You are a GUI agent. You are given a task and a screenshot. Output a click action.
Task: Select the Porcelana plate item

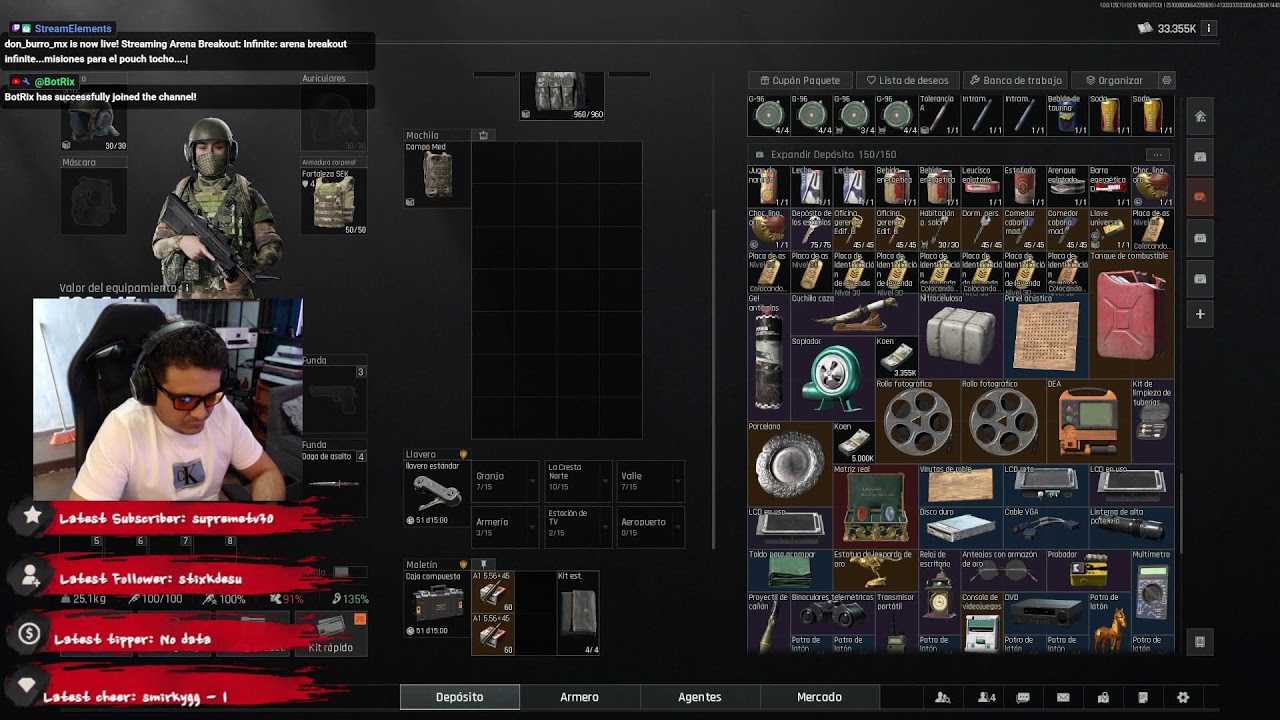pos(790,463)
